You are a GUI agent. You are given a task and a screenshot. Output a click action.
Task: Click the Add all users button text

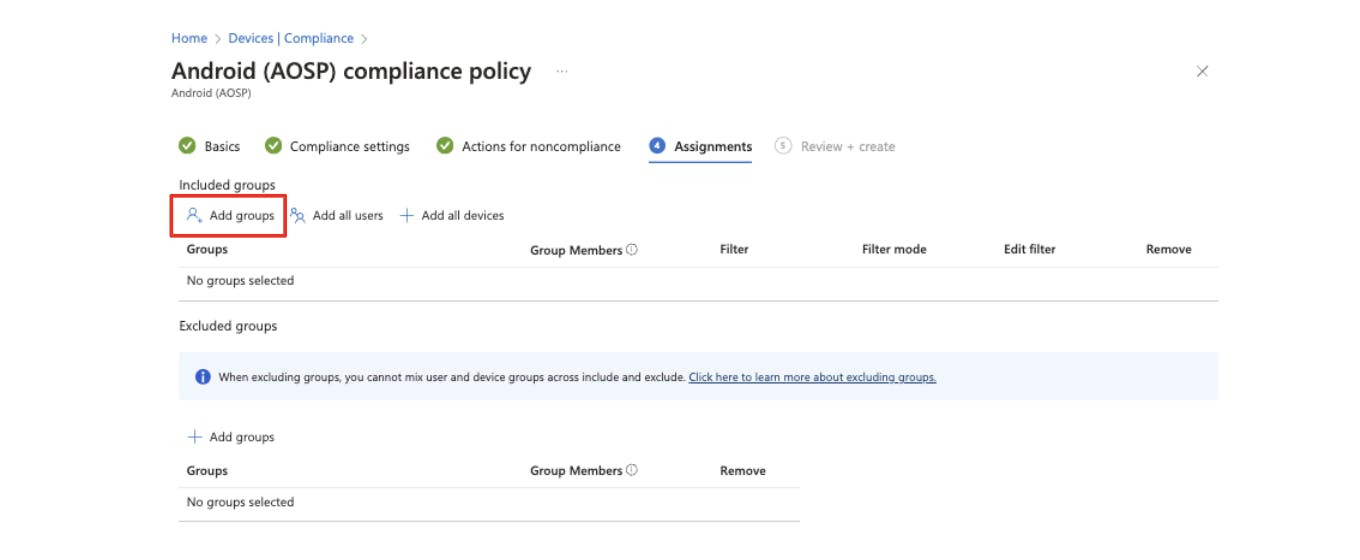click(347, 216)
